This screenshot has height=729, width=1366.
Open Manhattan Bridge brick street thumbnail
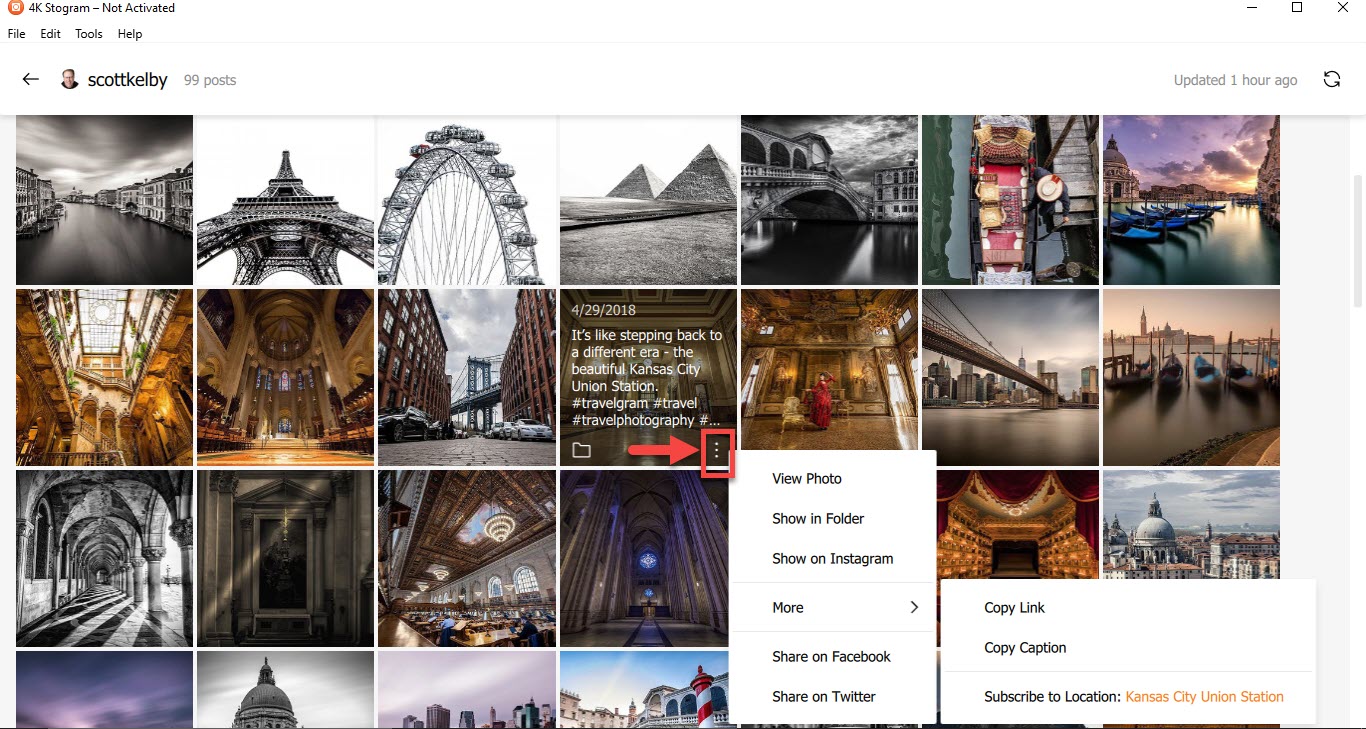(466, 378)
